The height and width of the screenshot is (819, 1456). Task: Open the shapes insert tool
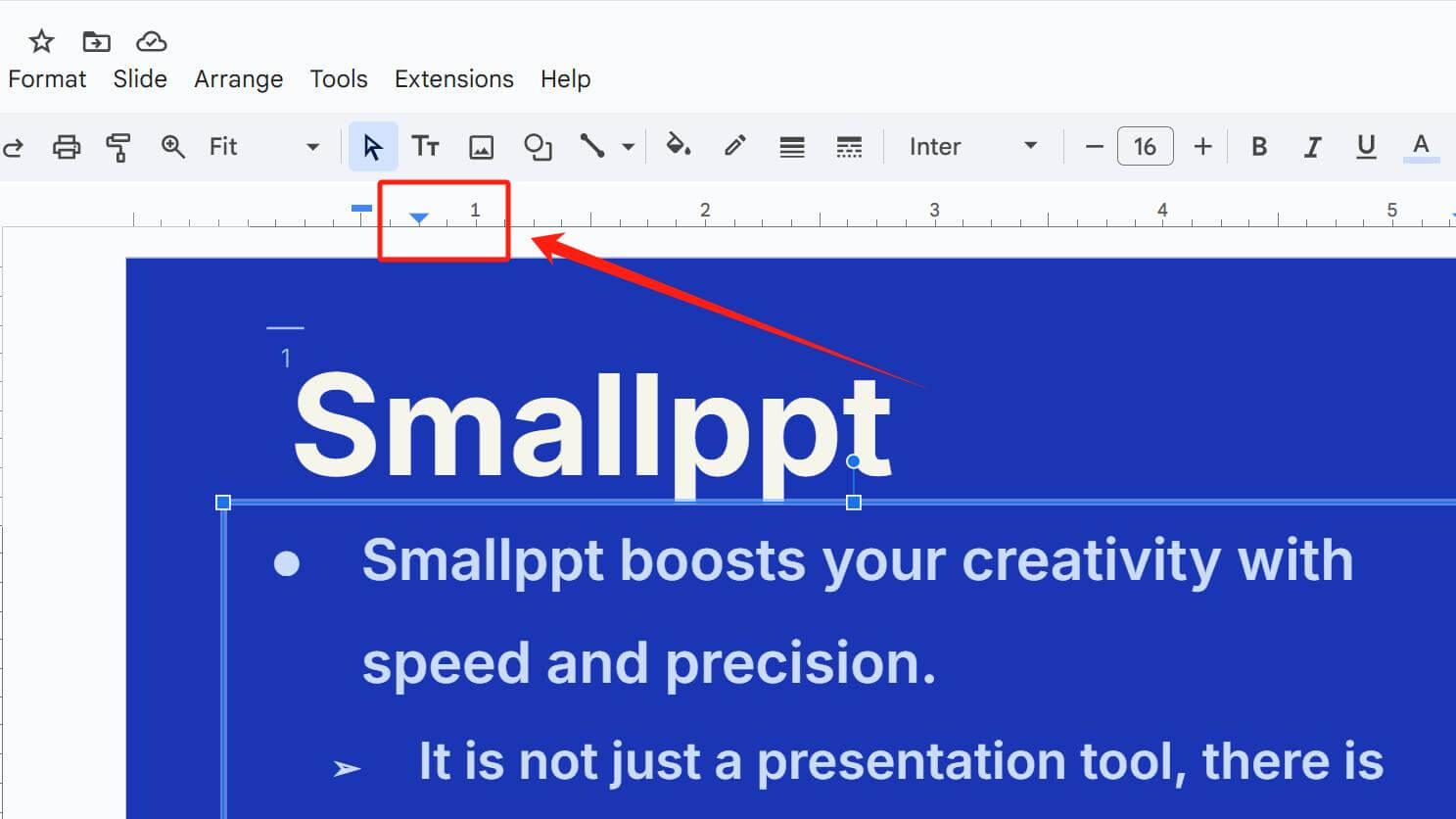tap(538, 147)
